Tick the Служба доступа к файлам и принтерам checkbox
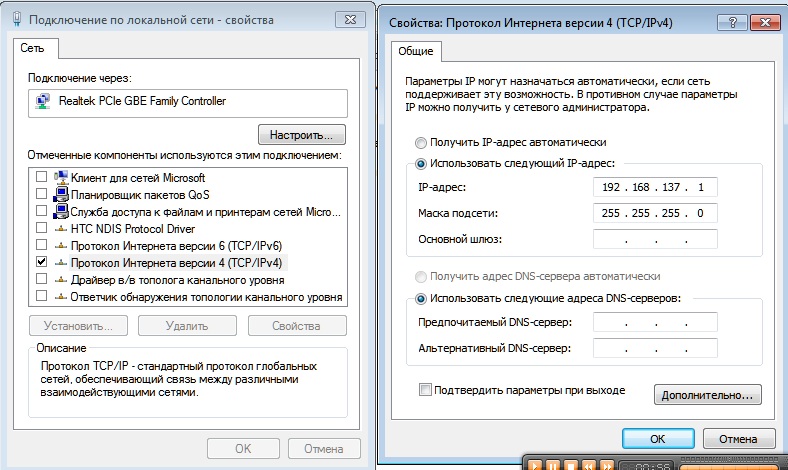 (41, 211)
